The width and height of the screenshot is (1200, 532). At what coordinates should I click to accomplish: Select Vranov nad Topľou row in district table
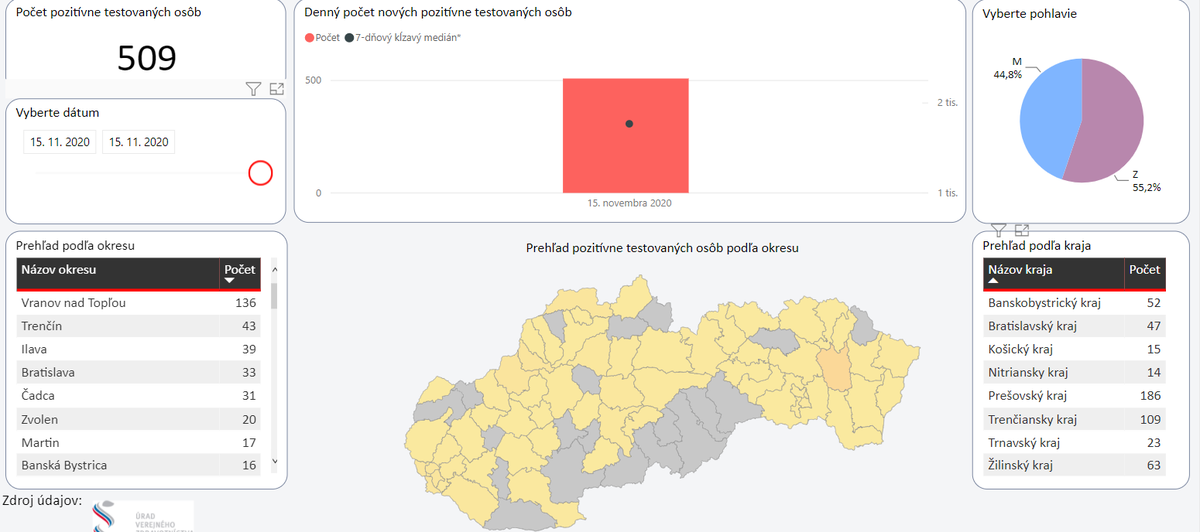coord(139,302)
